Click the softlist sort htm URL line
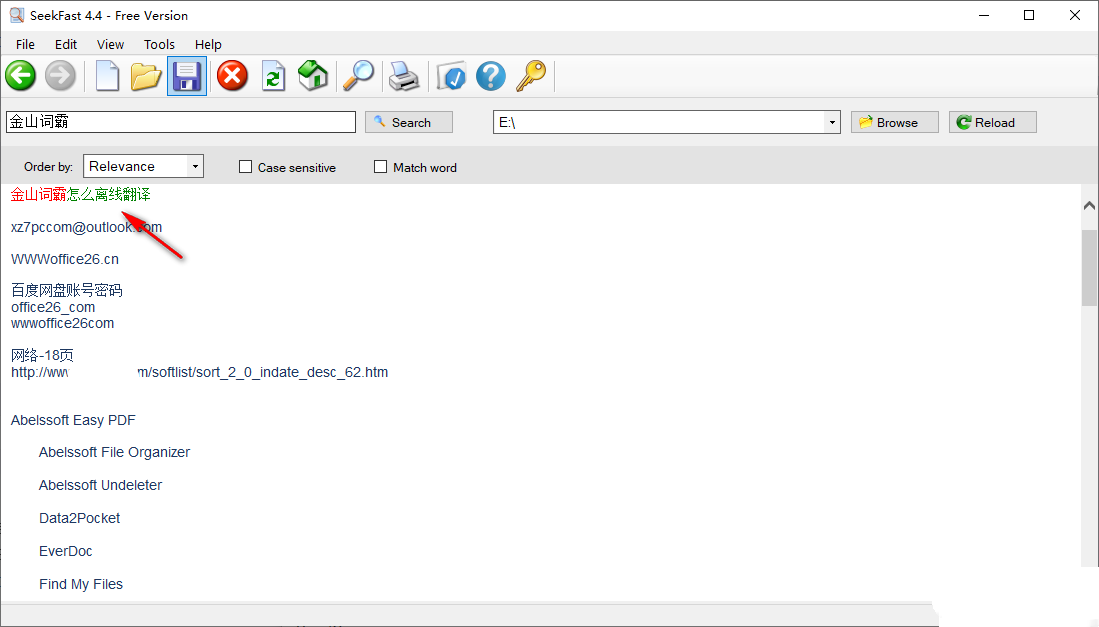 [199, 372]
